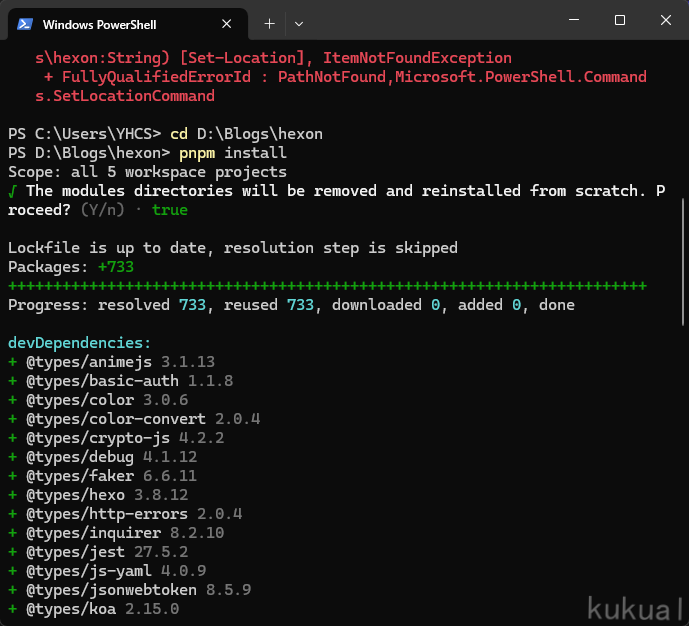Click the '@types/debug 4.1.12' line

[102, 457]
